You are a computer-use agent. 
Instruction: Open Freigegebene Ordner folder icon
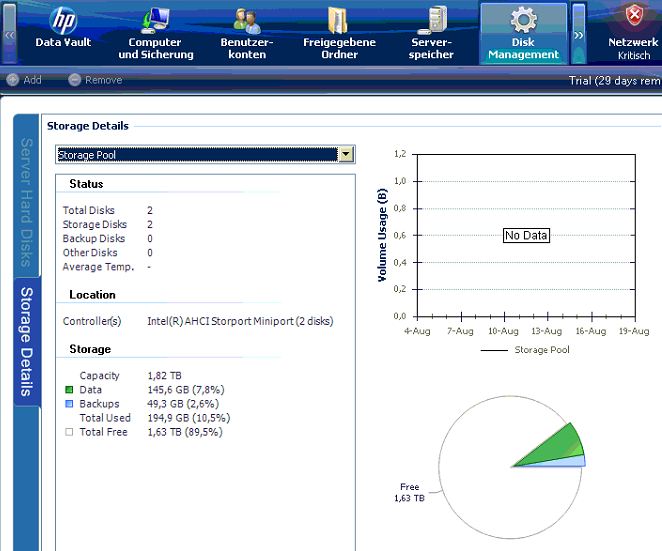(x=339, y=20)
